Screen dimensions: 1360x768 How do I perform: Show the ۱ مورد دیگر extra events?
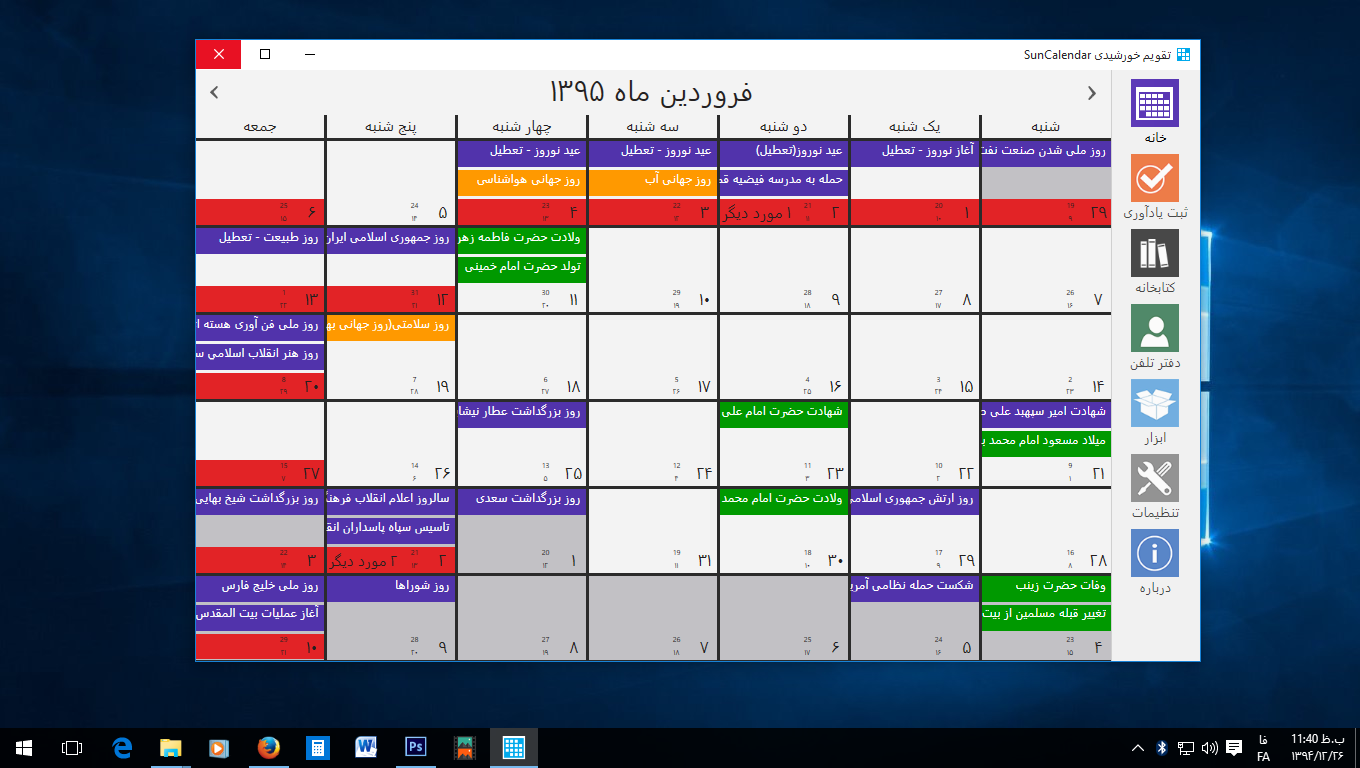[x=759, y=212]
